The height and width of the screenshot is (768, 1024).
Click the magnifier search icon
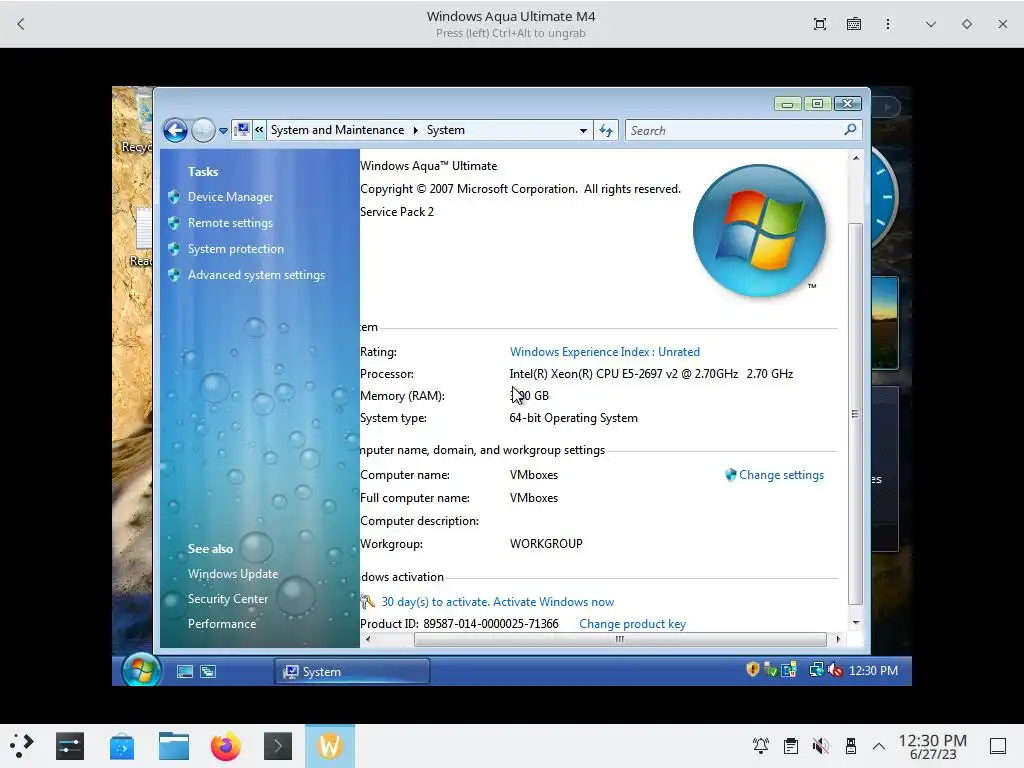coord(850,130)
